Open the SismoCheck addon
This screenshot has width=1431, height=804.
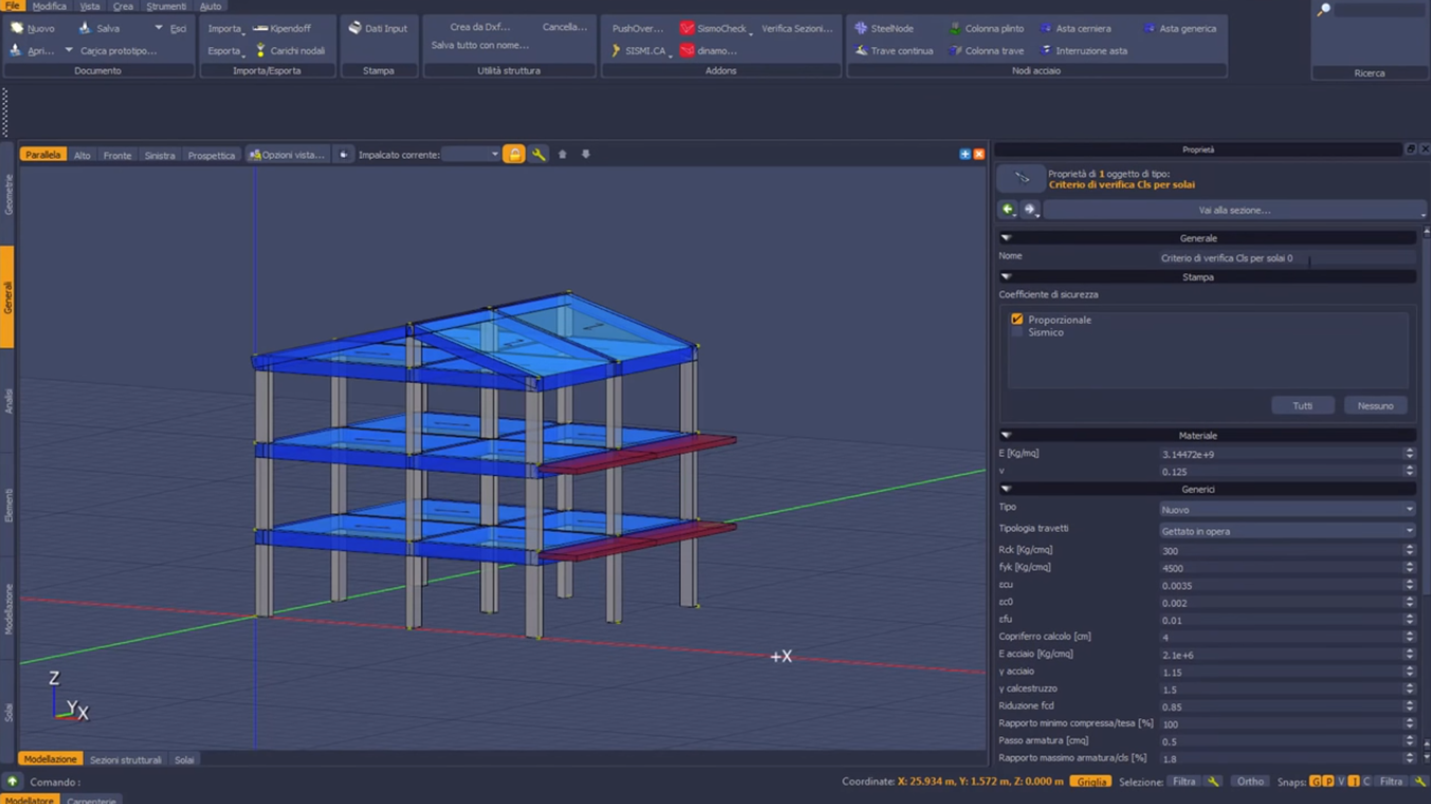(713, 28)
